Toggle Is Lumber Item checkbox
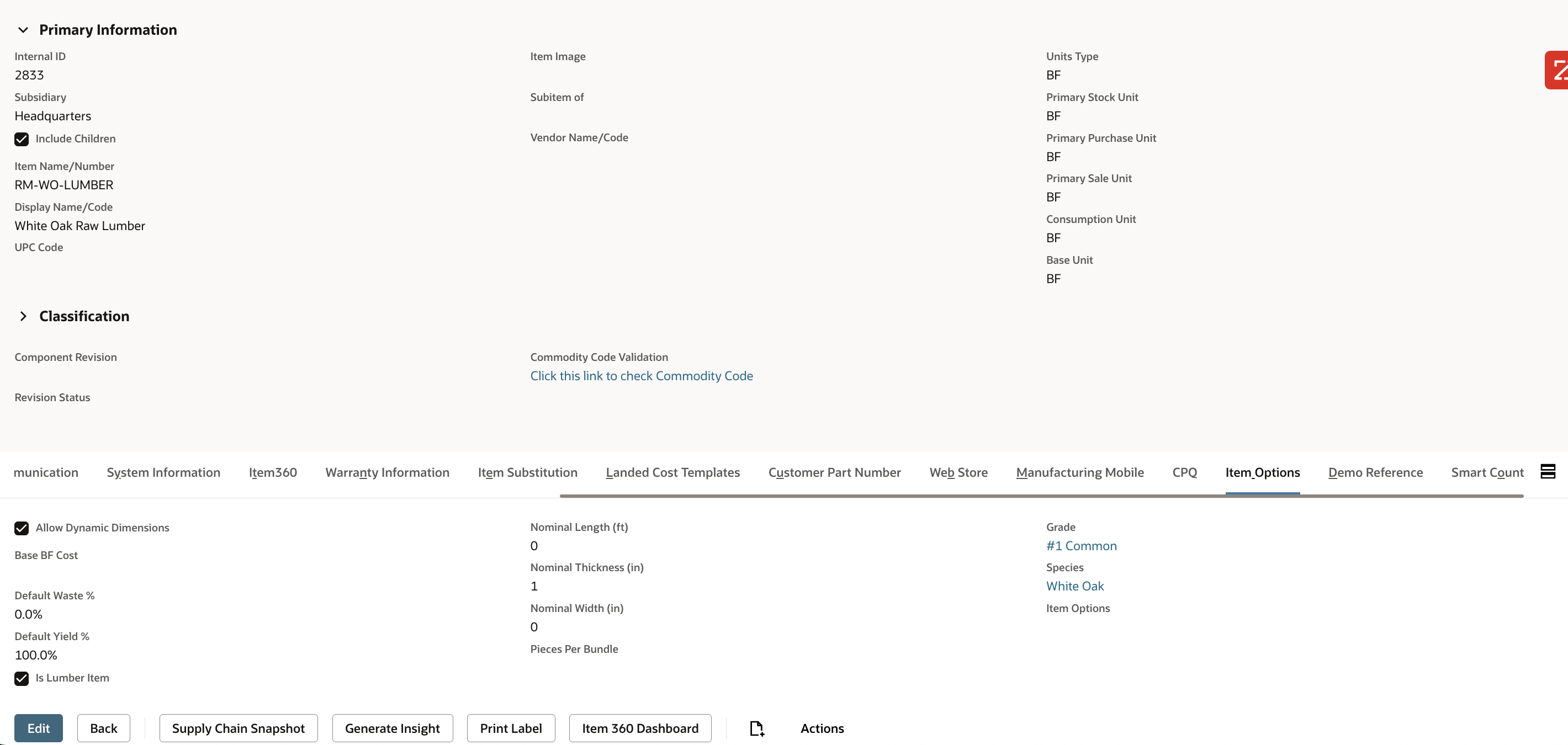The height and width of the screenshot is (745, 1568). pos(22,678)
